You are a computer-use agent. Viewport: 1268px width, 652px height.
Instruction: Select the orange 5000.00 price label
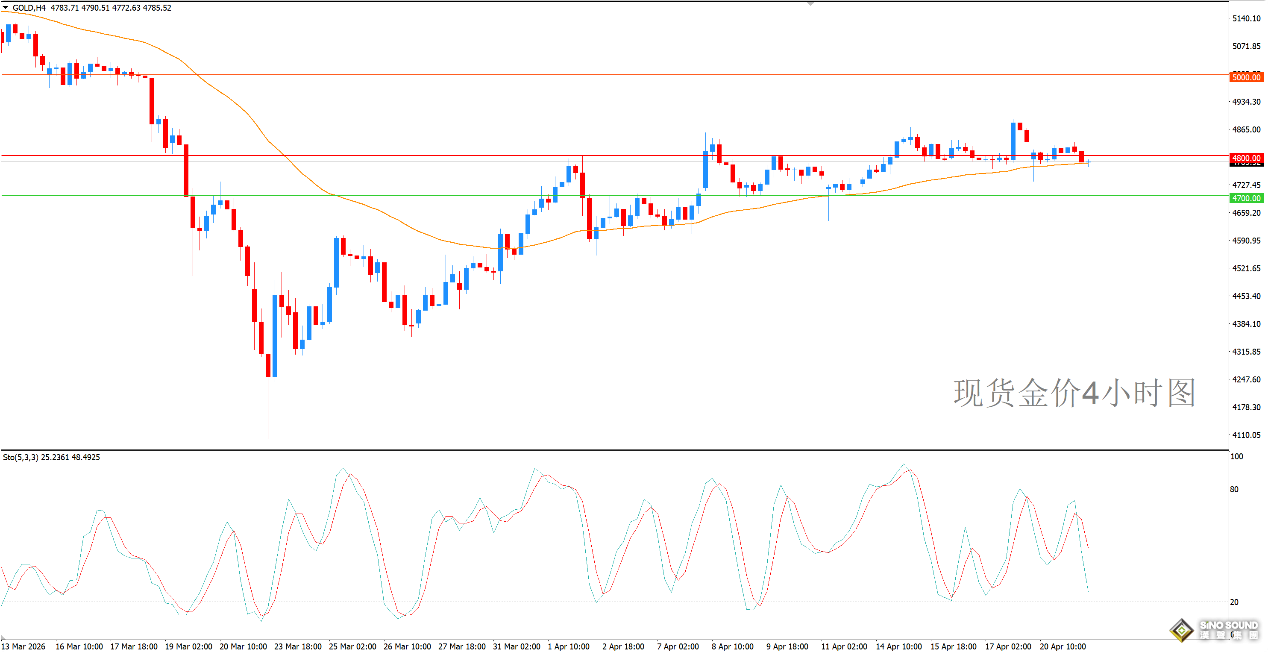[1246, 76]
